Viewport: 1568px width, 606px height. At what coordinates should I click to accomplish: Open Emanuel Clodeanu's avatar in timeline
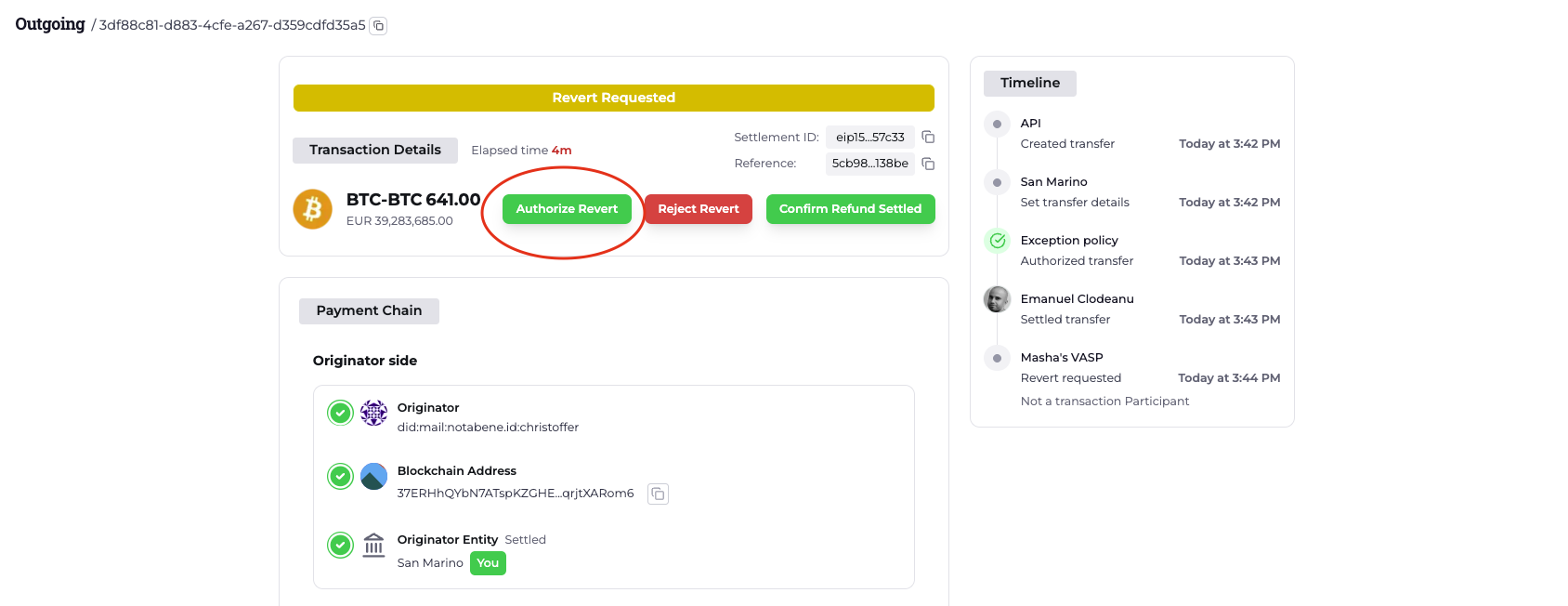pos(997,299)
